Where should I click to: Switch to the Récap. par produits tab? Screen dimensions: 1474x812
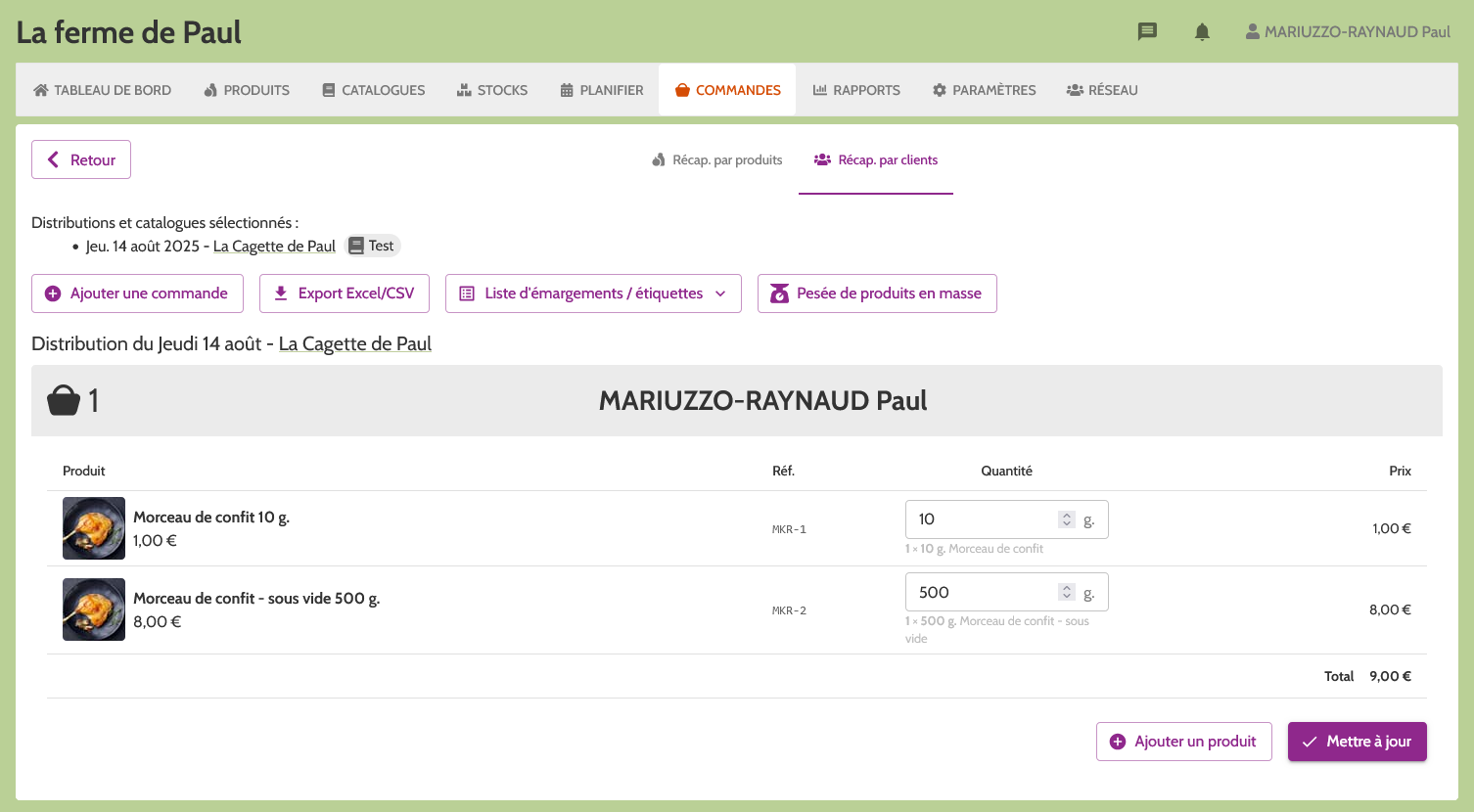[x=725, y=159]
